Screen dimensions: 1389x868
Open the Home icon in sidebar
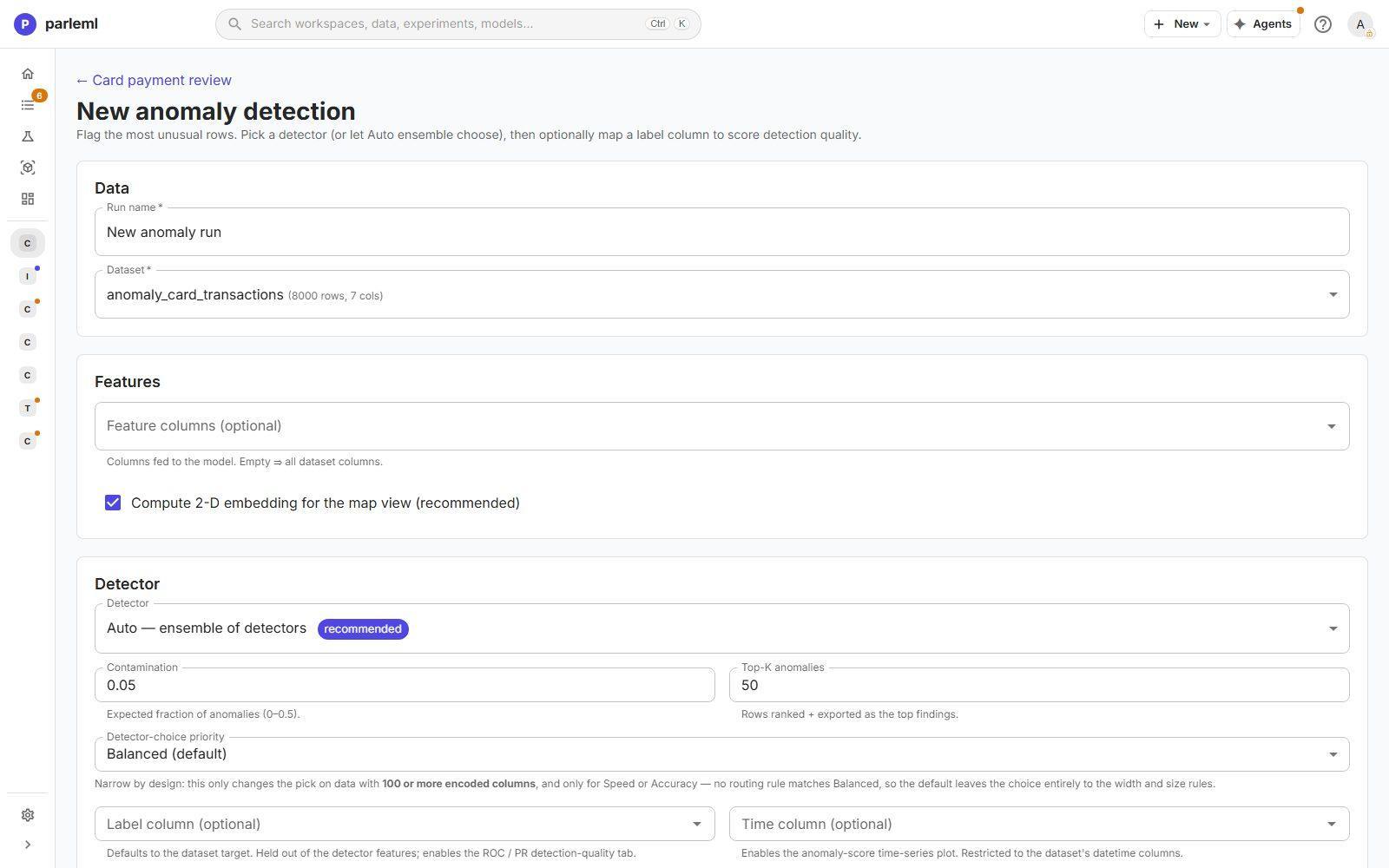click(x=28, y=74)
